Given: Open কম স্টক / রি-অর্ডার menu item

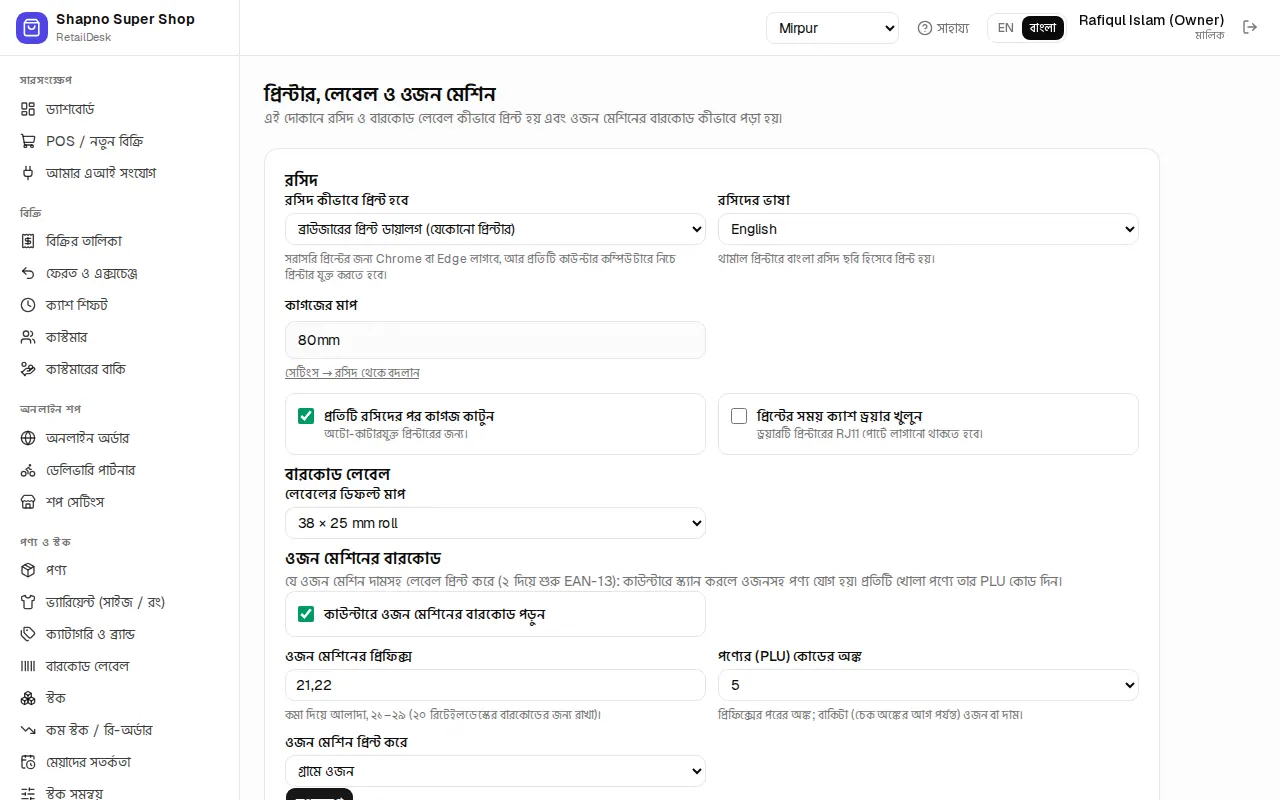Looking at the screenshot, I should coord(119,730).
